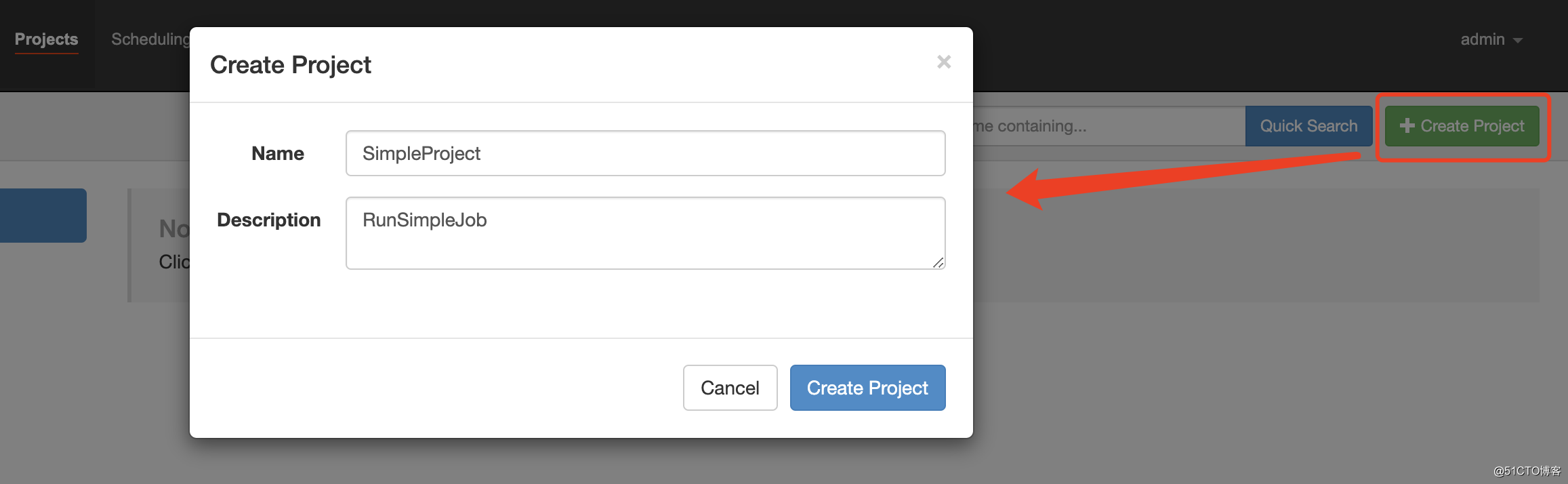Click the project search box with 'containing...'
Screen dimensions: 1568x484
coord(1109,126)
